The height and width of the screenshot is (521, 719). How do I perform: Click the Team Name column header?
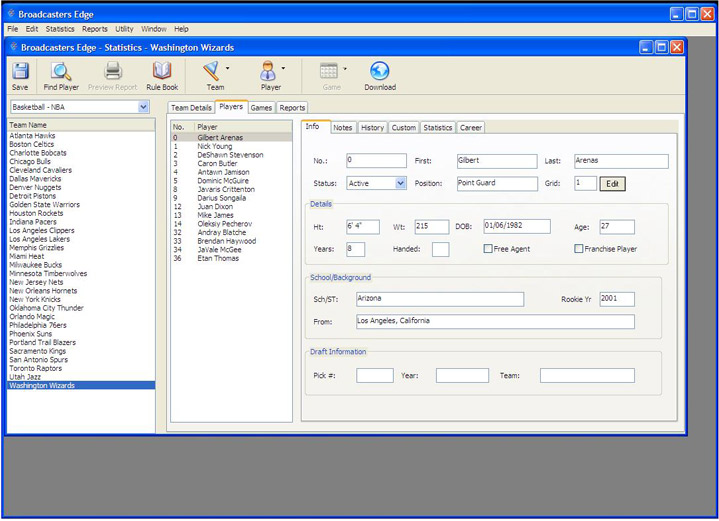click(x=81, y=125)
